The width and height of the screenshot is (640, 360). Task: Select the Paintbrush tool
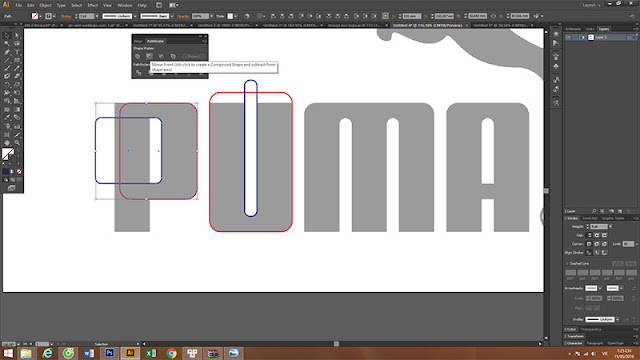[x=7, y=68]
